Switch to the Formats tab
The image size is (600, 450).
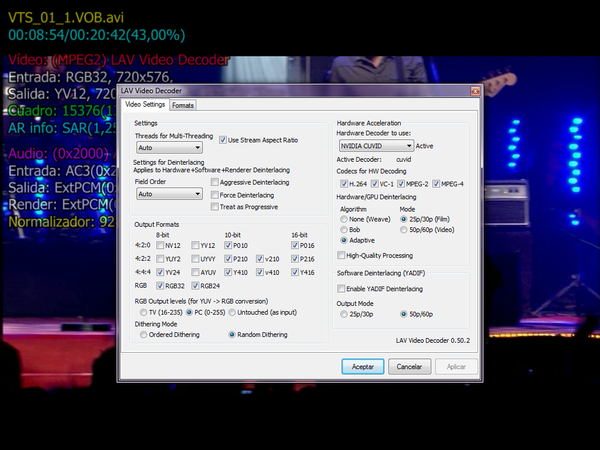[182, 105]
